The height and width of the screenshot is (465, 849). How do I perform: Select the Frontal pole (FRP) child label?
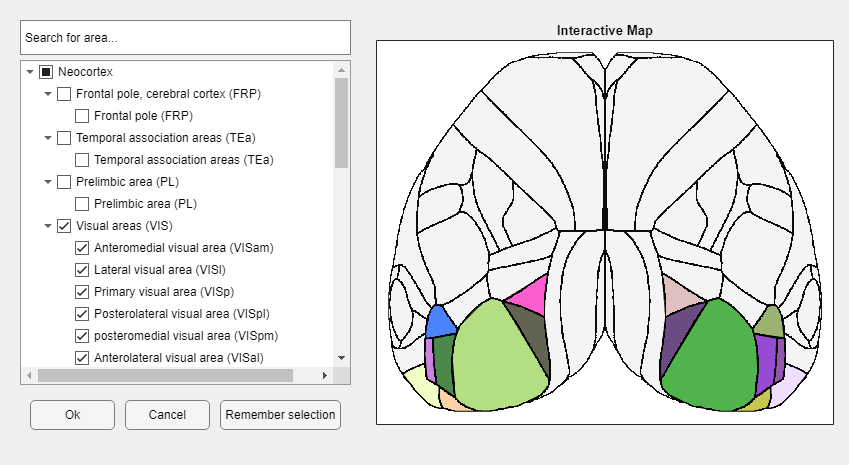pyautogui.click(x=143, y=116)
